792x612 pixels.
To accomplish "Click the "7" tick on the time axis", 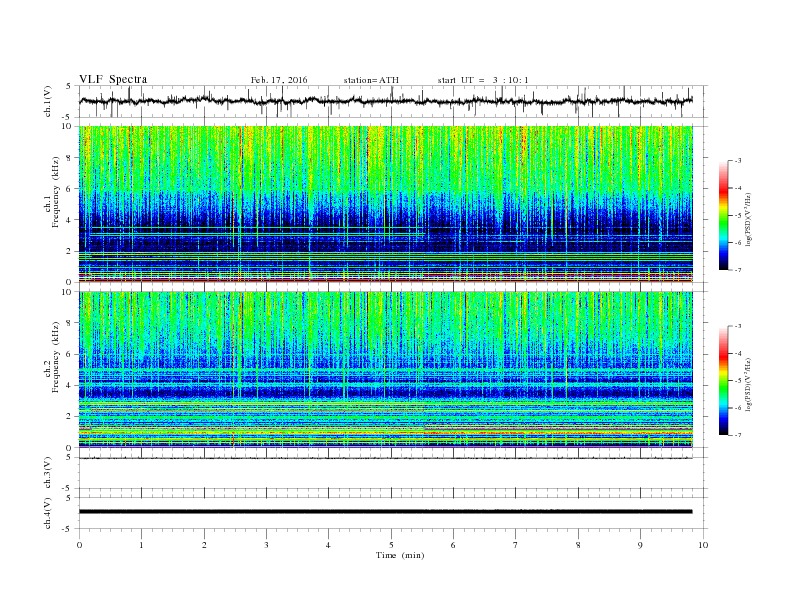I will click(x=516, y=545).
